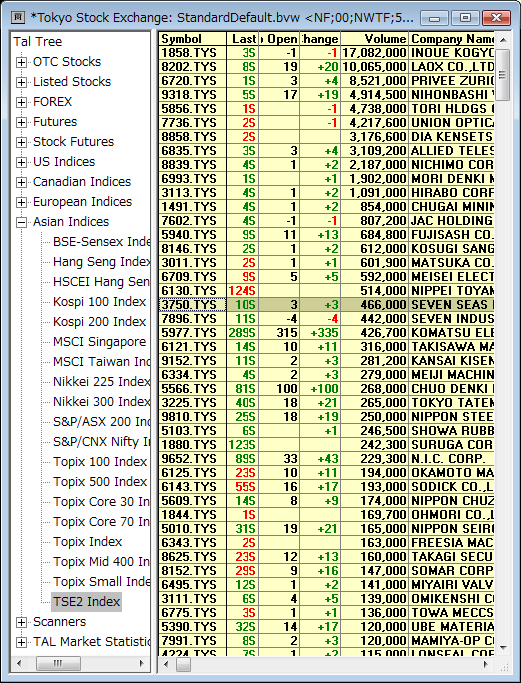Expand the Canadian Indices node
The width and height of the screenshot is (521, 683).
21,183
